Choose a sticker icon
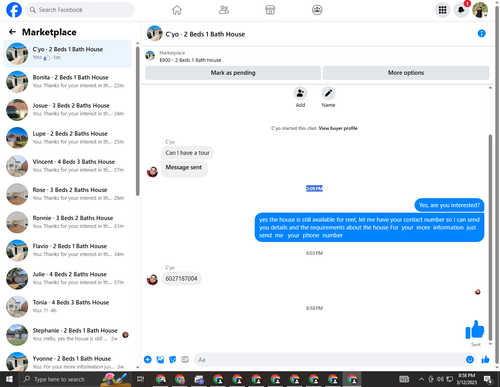The height and width of the screenshot is (387, 500). pos(173,360)
